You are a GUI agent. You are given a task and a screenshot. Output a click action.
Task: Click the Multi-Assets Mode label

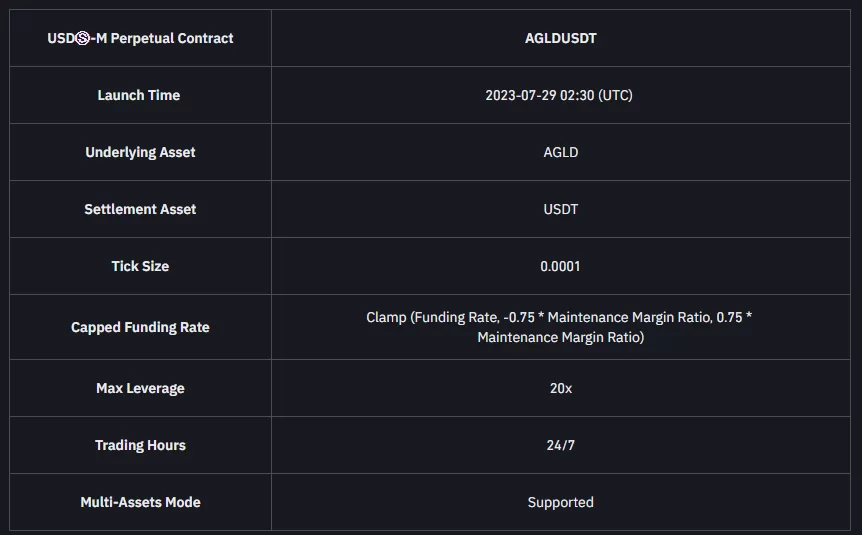point(140,502)
